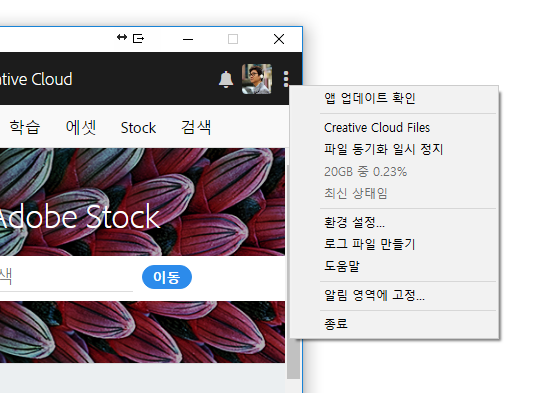Click the 20GB 중 0.23% storage text
Viewport: 555px width, 393px height.
[x=365, y=172]
